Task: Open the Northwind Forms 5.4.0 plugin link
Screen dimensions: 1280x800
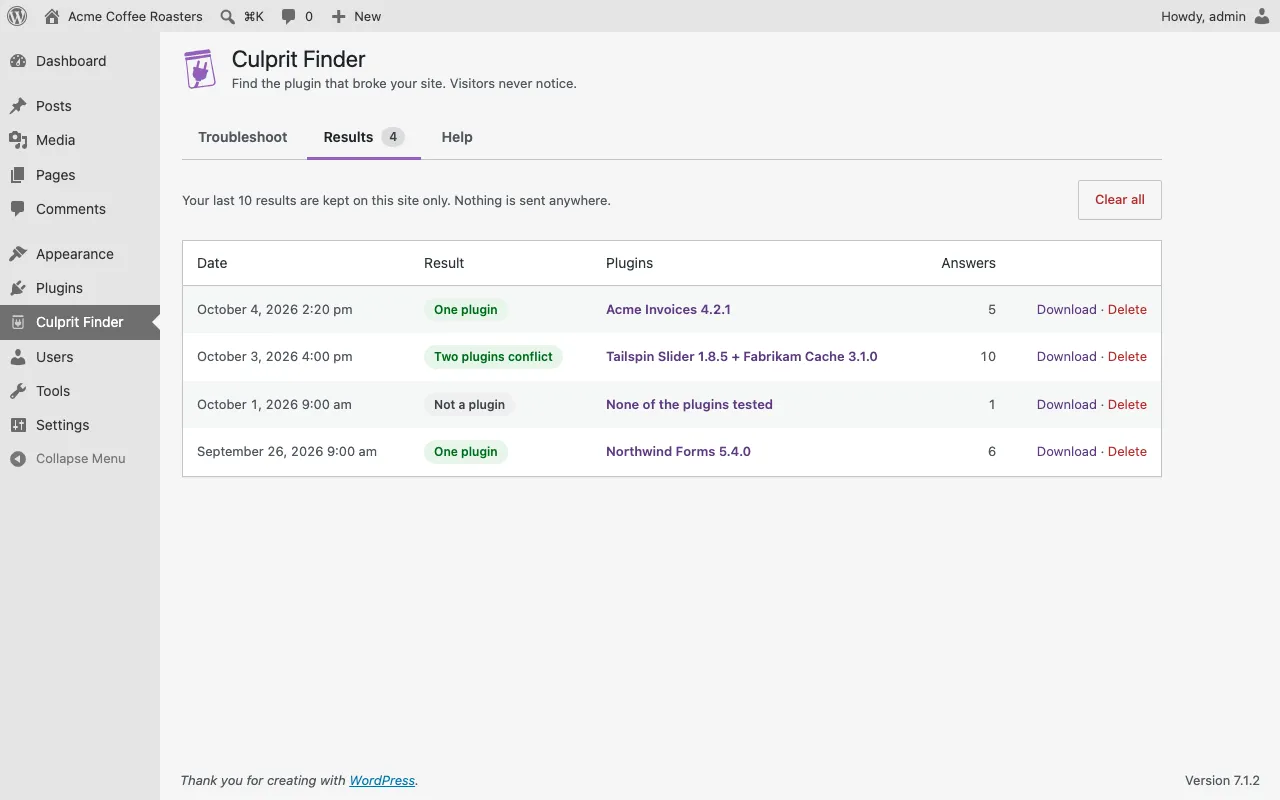Action: [x=678, y=451]
